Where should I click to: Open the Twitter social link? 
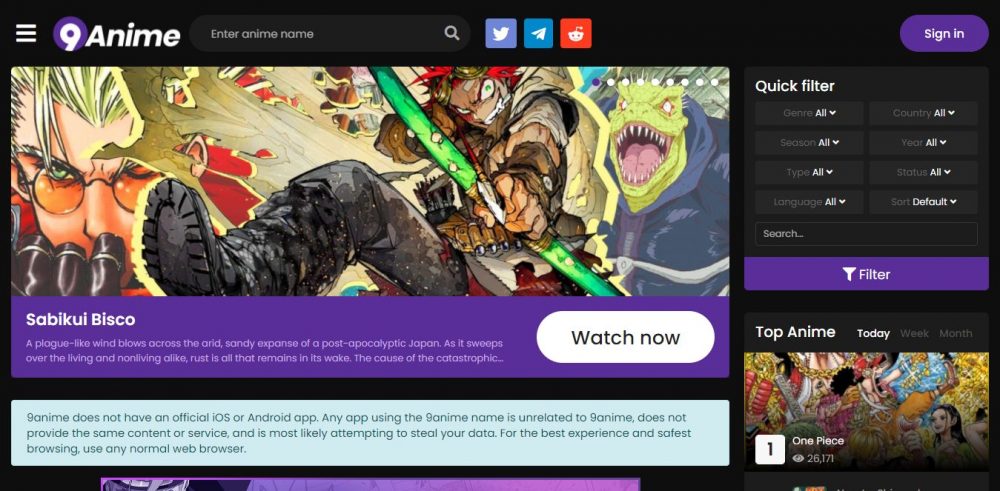click(501, 33)
